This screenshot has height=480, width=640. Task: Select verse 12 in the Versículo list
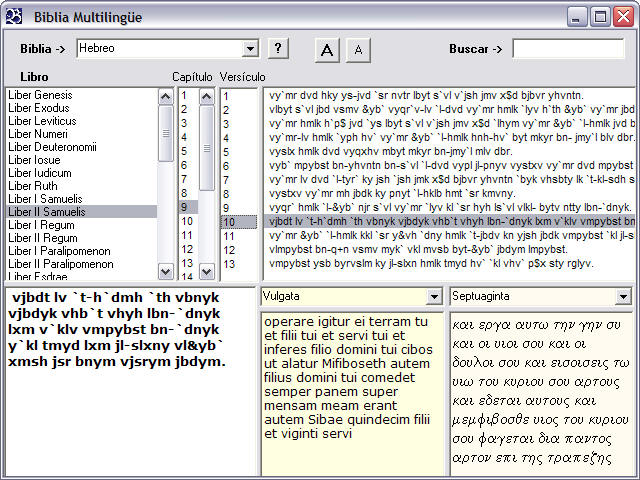pyautogui.click(x=239, y=250)
